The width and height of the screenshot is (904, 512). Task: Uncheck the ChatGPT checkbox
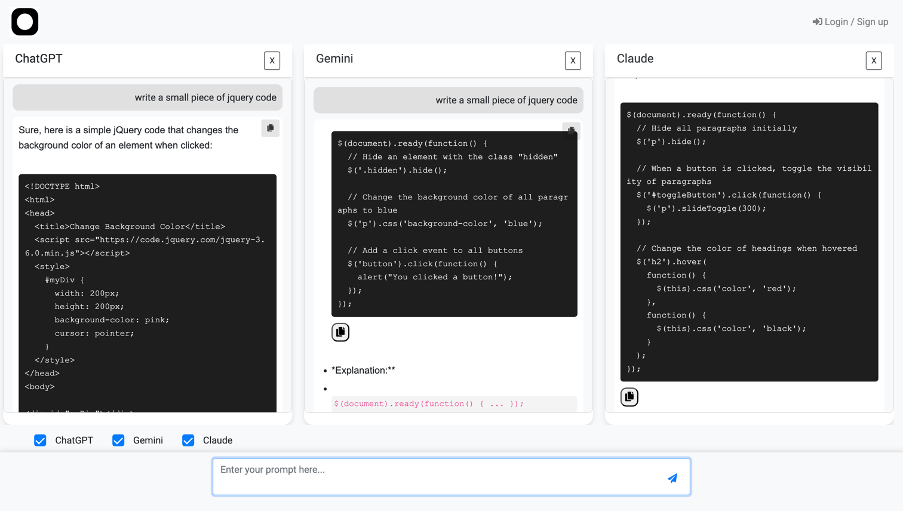point(40,441)
